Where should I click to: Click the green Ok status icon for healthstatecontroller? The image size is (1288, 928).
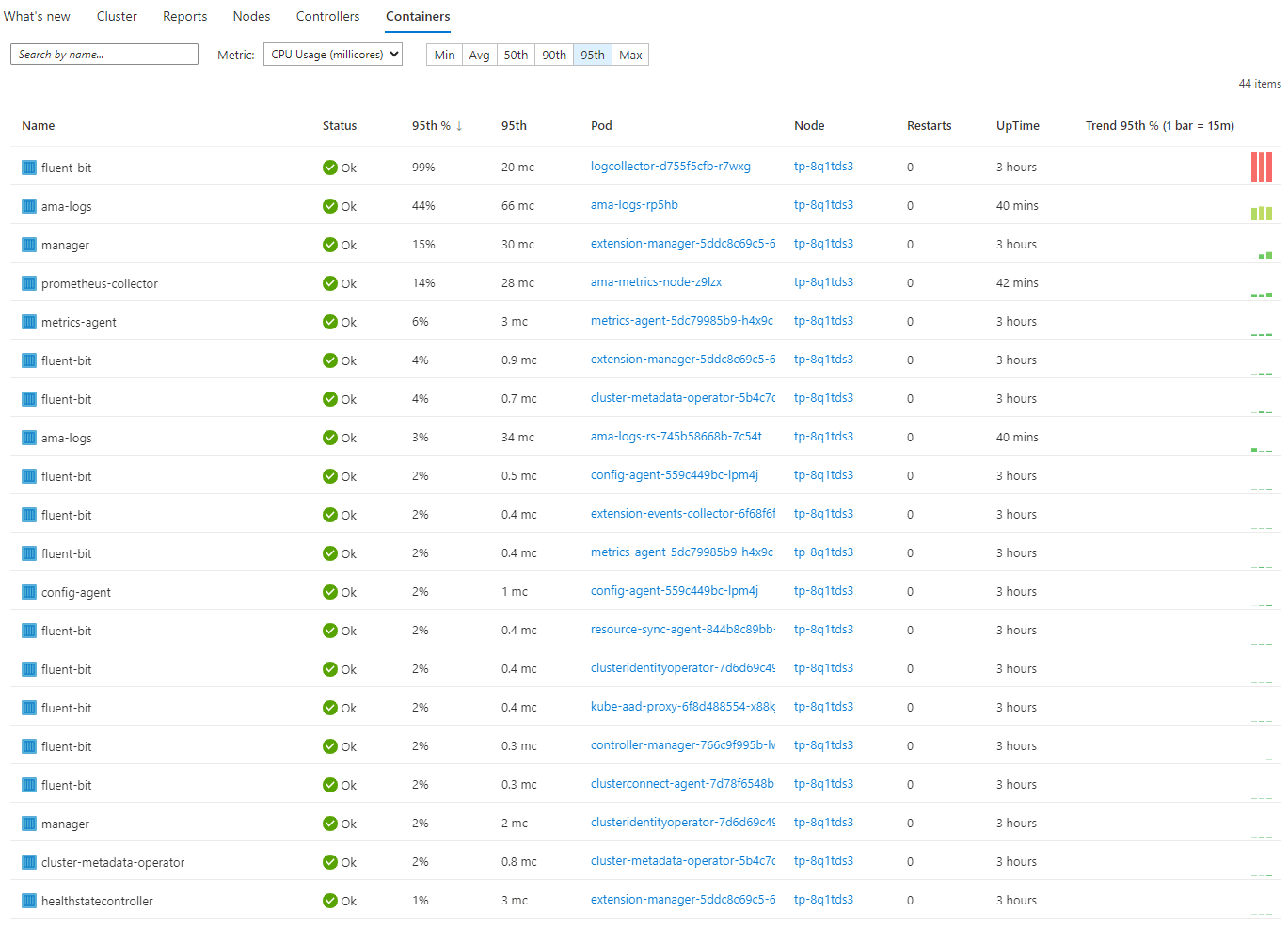click(x=330, y=901)
